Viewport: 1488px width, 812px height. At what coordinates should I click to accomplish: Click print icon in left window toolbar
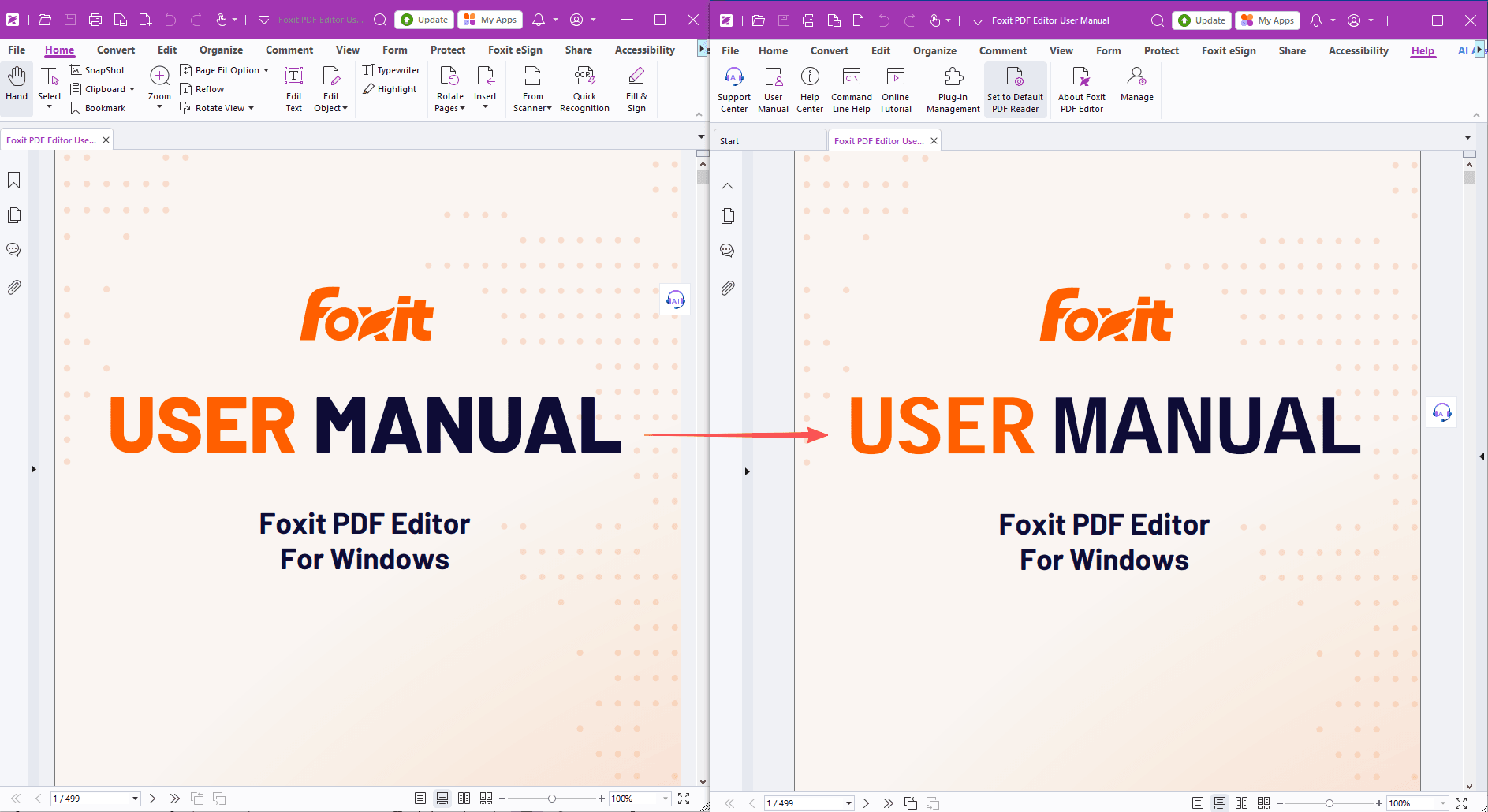tap(95, 20)
